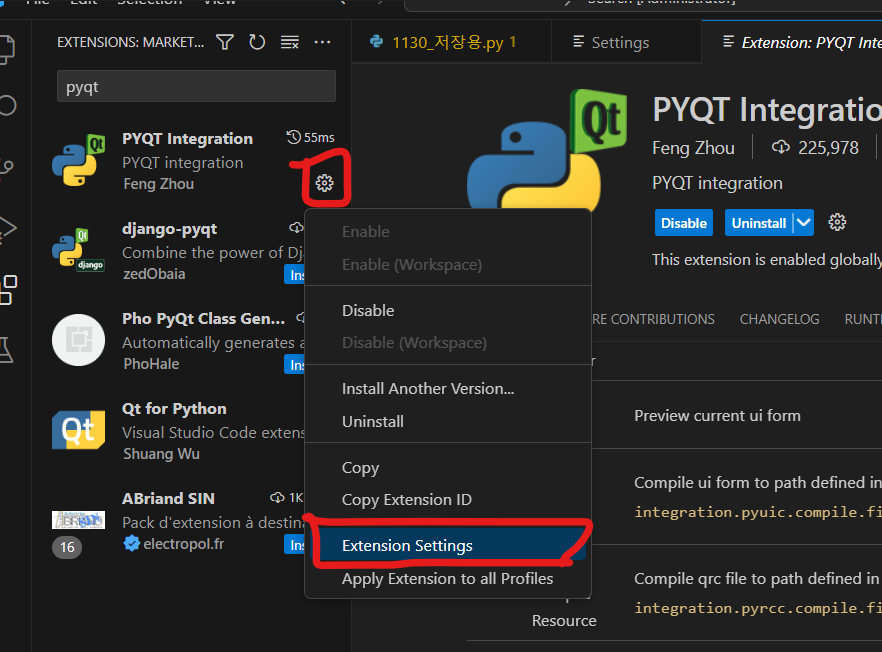Open Search activity bar icon
The image size is (882, 652).
(x=8, y=105)
